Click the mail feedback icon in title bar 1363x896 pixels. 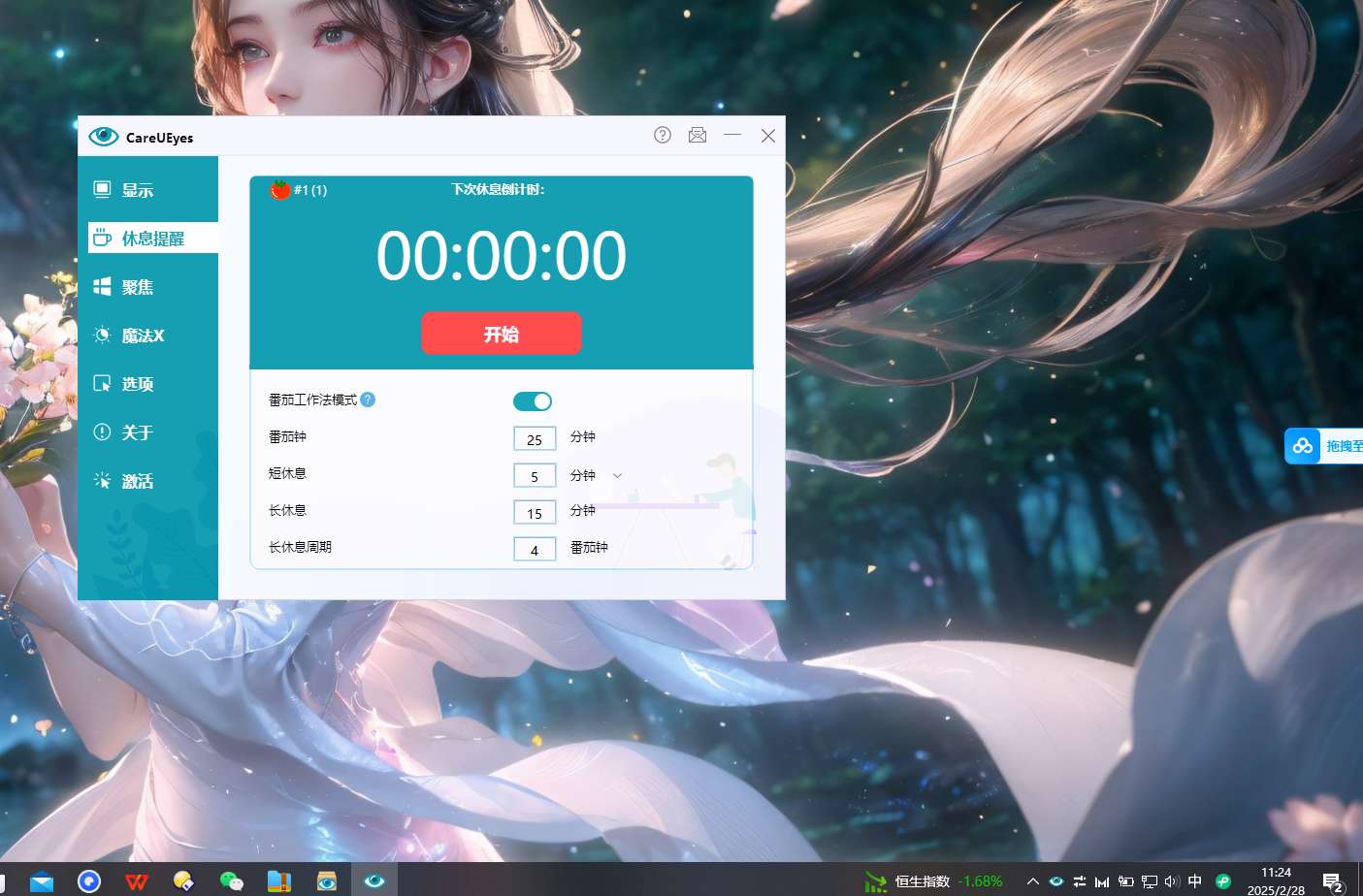[x=698, y=135]
